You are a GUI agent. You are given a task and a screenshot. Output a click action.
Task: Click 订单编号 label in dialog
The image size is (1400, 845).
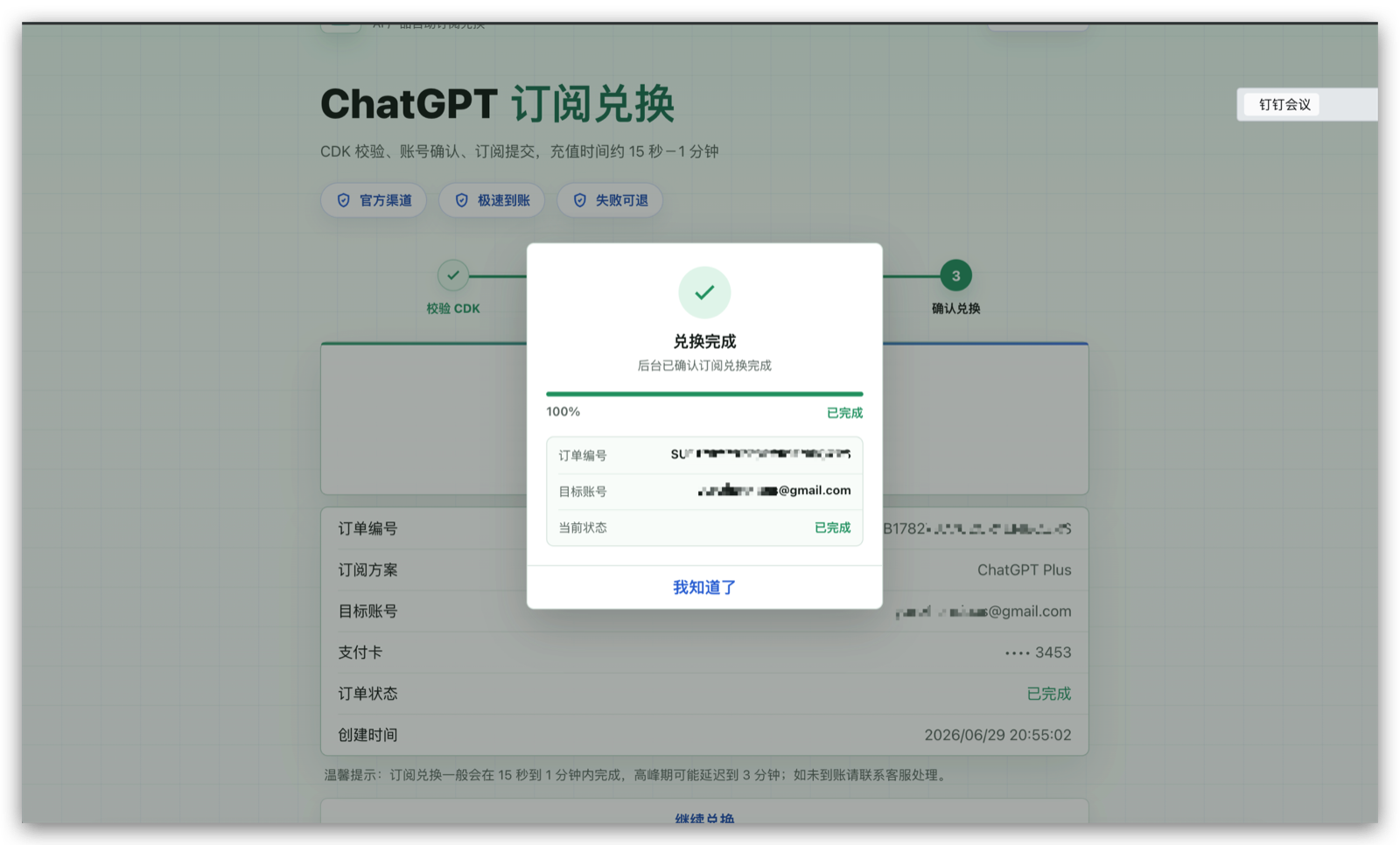[x=583, y=455]
